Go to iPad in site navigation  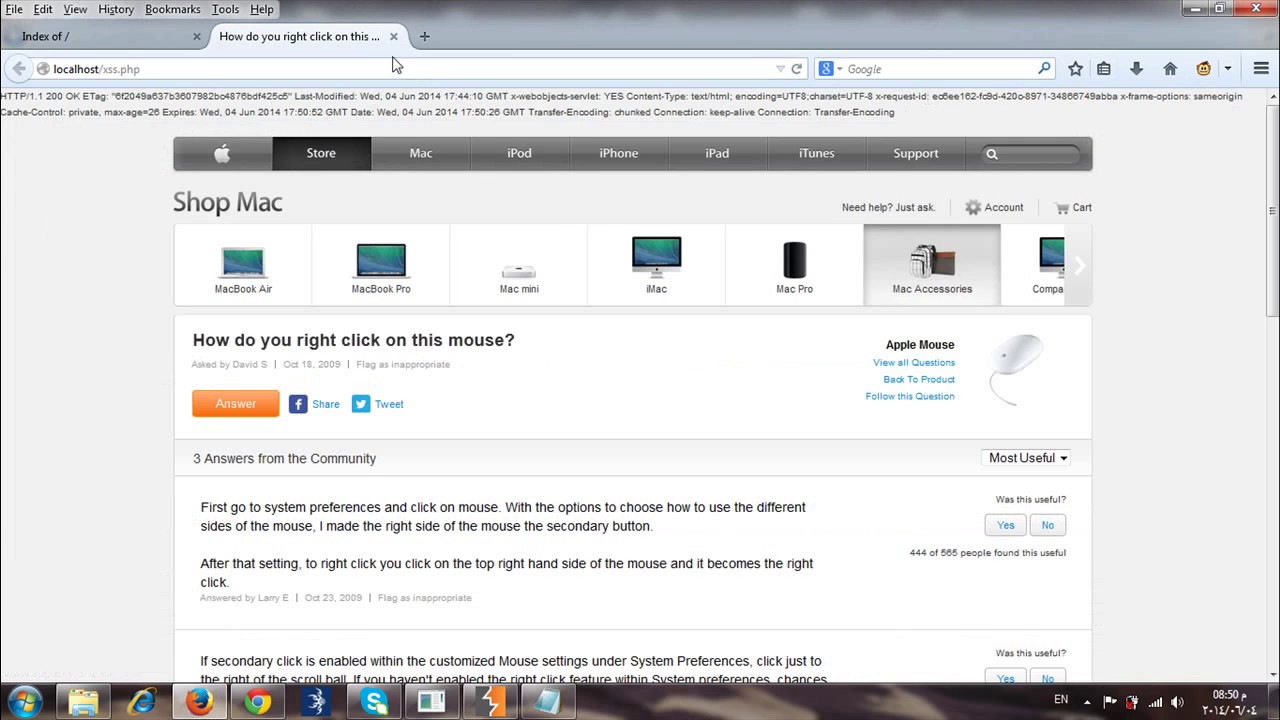(717, 153)
